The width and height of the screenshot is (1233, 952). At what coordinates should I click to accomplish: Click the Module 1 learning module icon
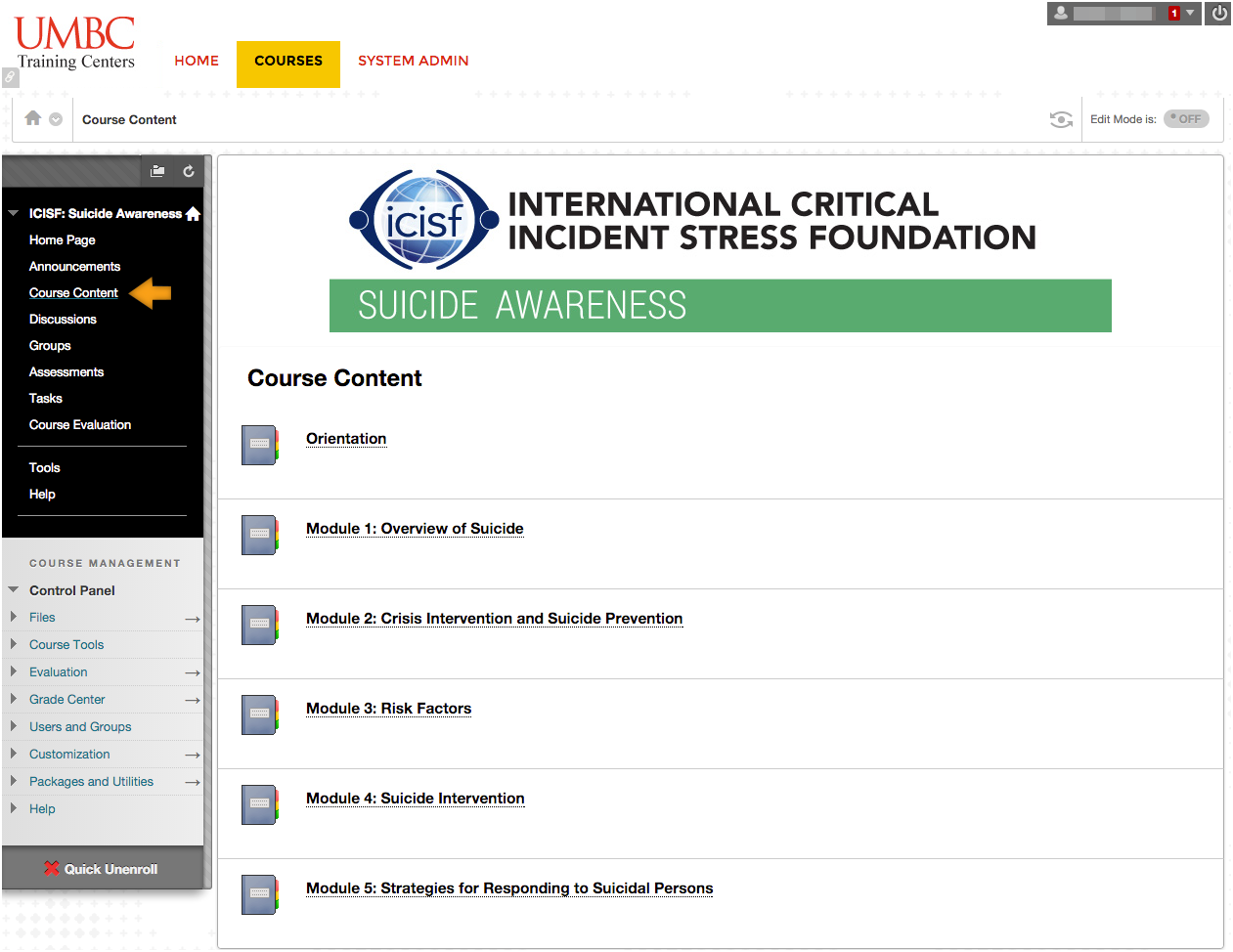[x=260, y=535]
